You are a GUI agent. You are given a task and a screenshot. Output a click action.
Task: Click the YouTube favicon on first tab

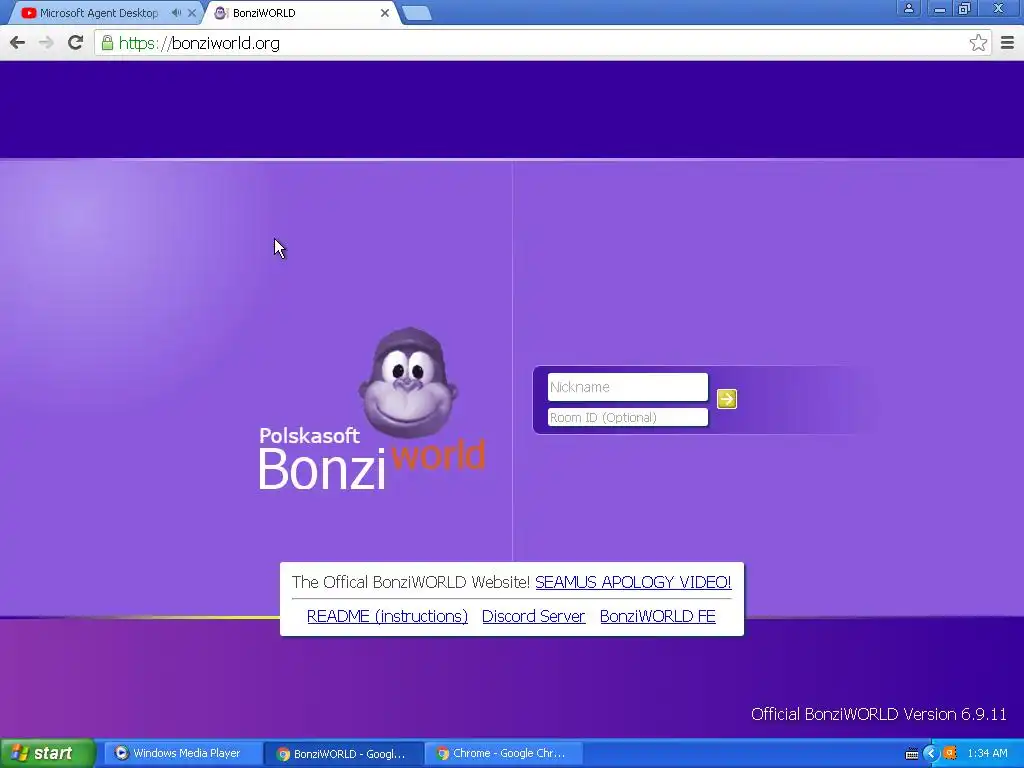[x=29, y=12]
